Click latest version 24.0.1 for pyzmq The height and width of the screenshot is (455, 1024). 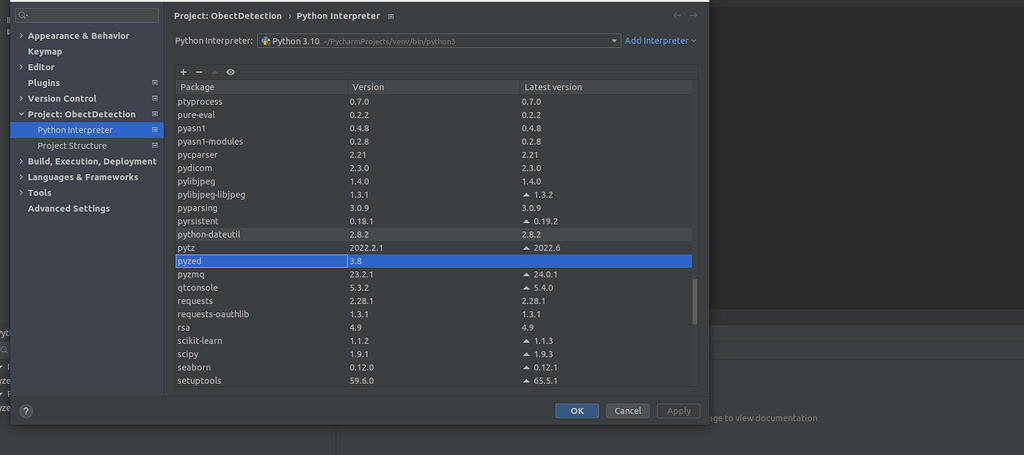pyautogui.click(x=545, y=275)
